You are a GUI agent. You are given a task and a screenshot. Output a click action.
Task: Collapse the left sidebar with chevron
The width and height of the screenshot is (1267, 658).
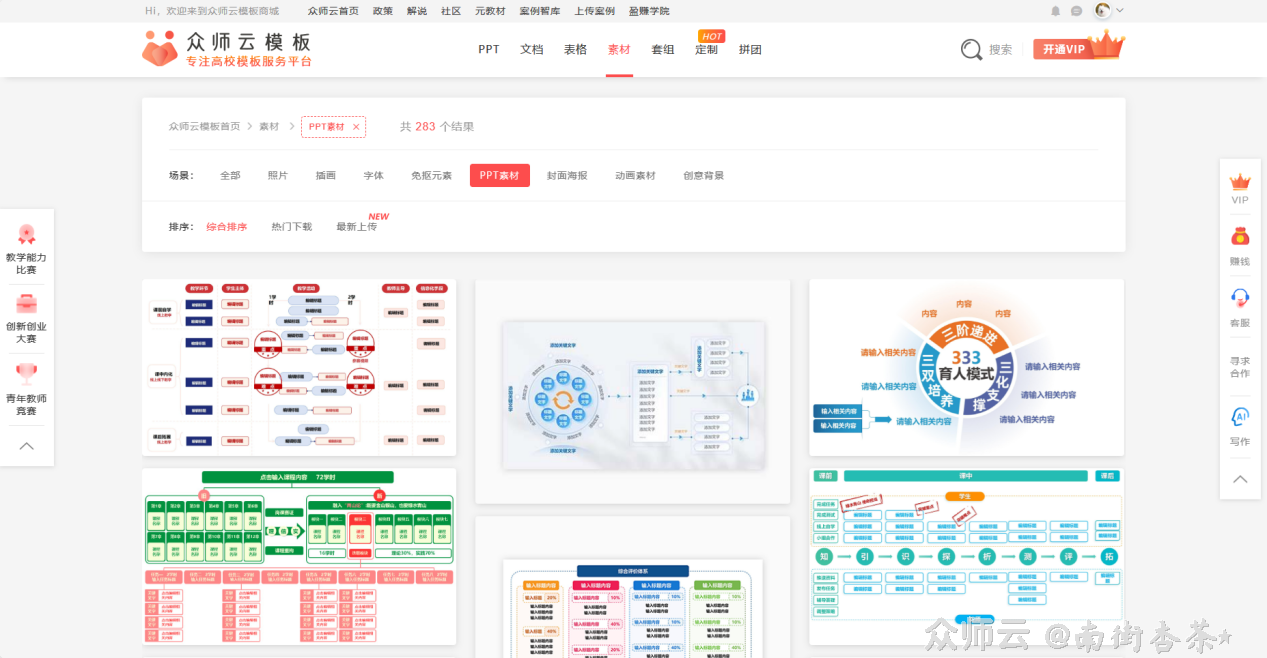(26, 446)
